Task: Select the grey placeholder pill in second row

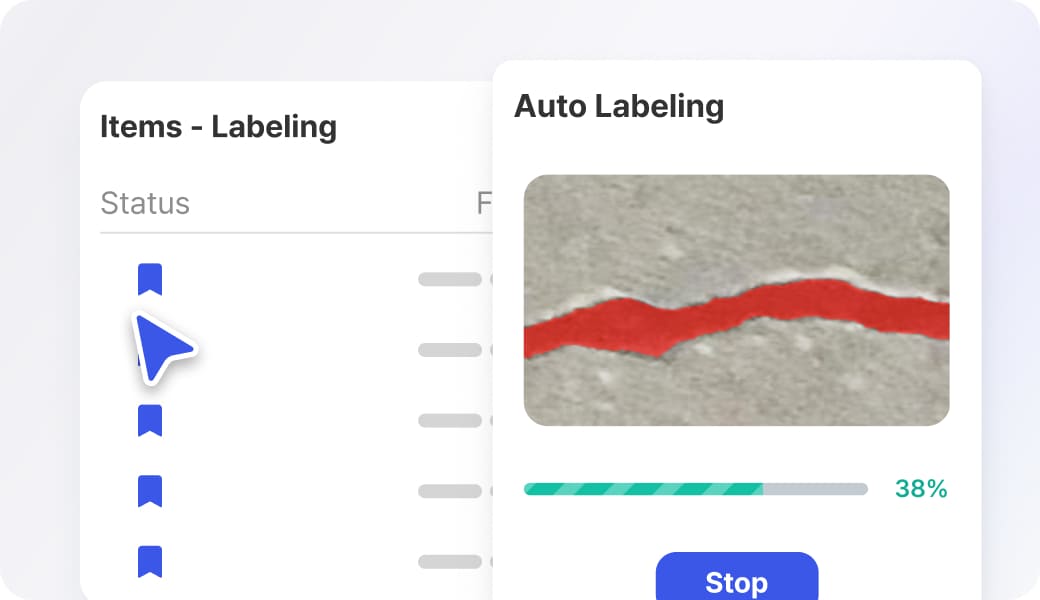Action: click(450, 350)
